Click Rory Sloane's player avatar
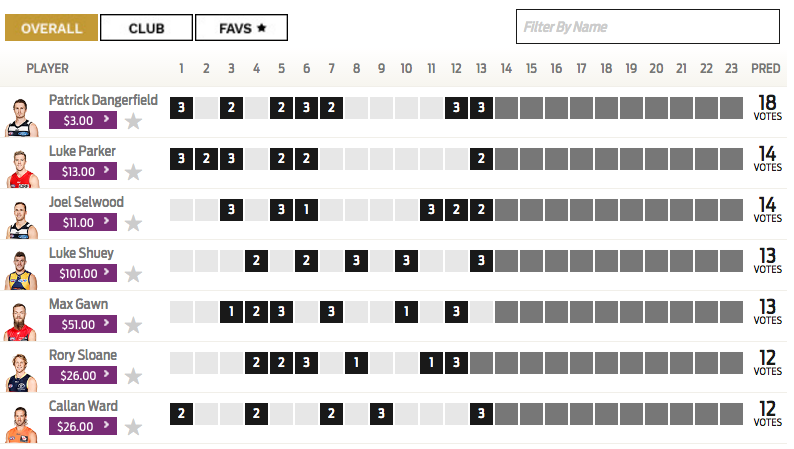794x449 pixels. point(21,373)
